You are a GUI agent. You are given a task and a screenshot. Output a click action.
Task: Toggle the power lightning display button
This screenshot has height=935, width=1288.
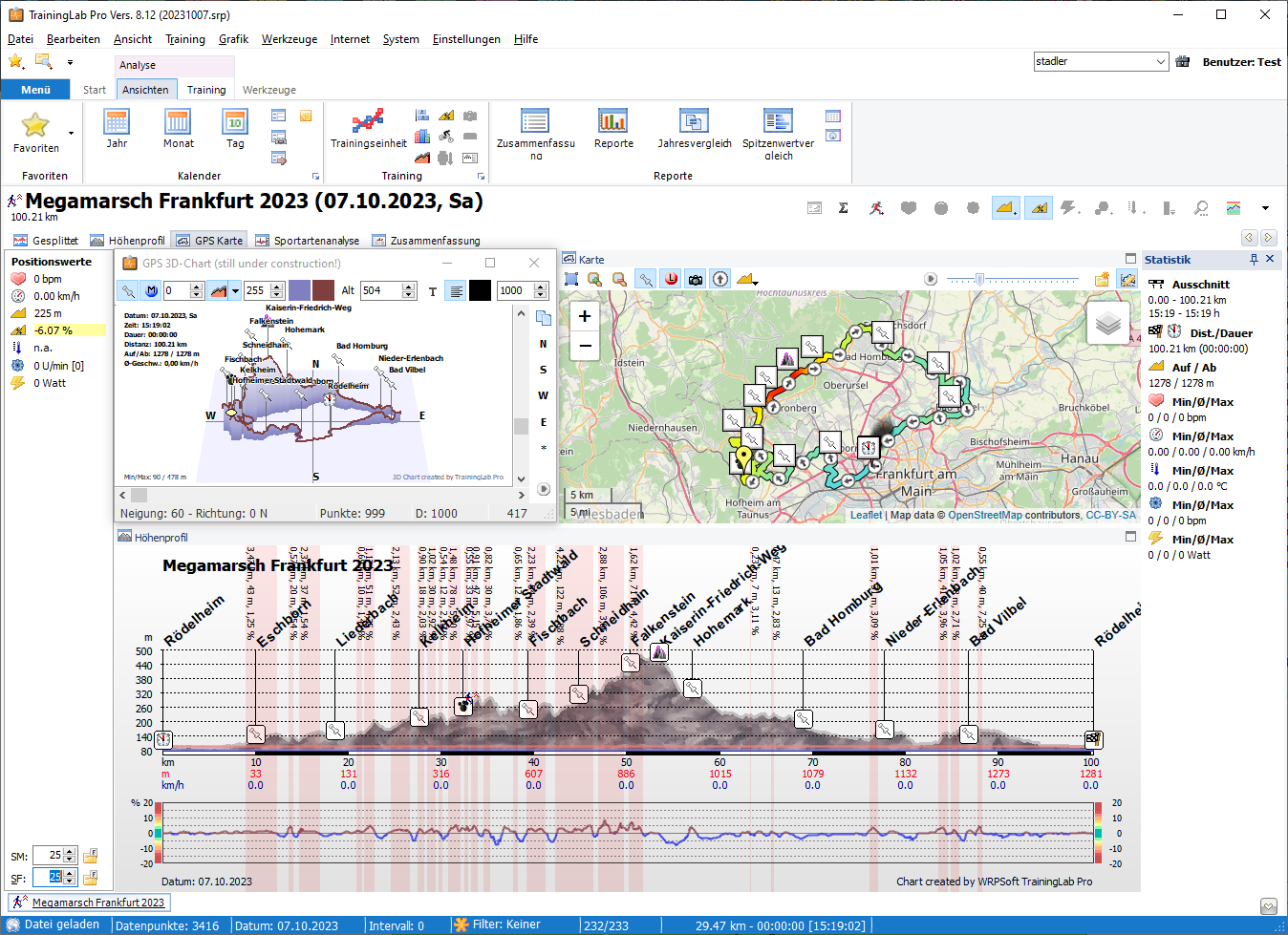1069,207
